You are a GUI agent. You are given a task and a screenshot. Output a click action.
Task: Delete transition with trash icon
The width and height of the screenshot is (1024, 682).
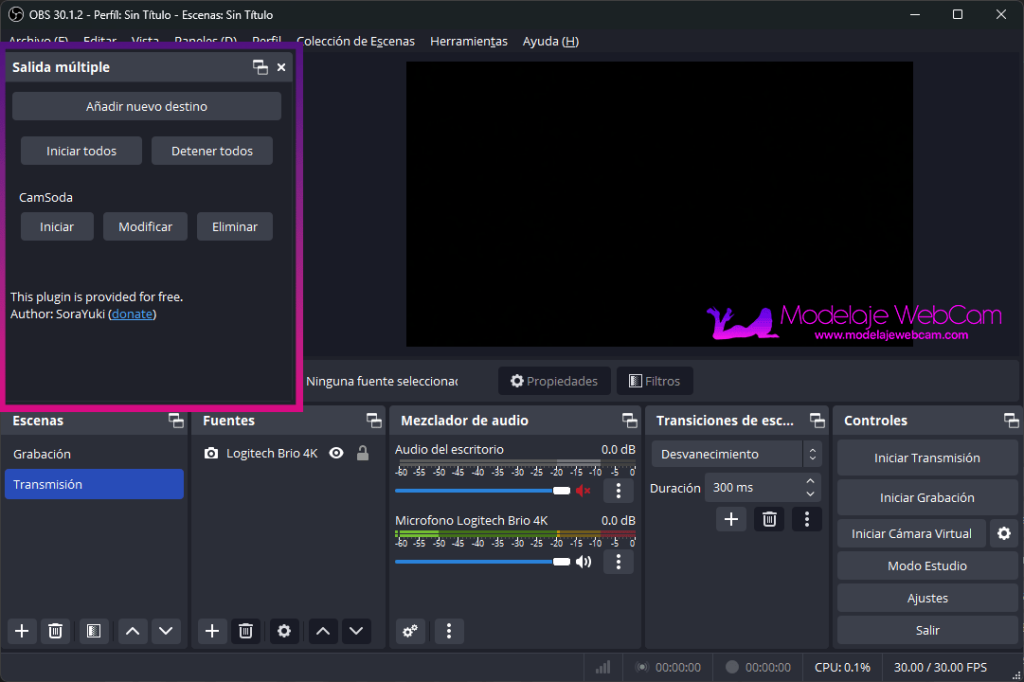point(769,519)
